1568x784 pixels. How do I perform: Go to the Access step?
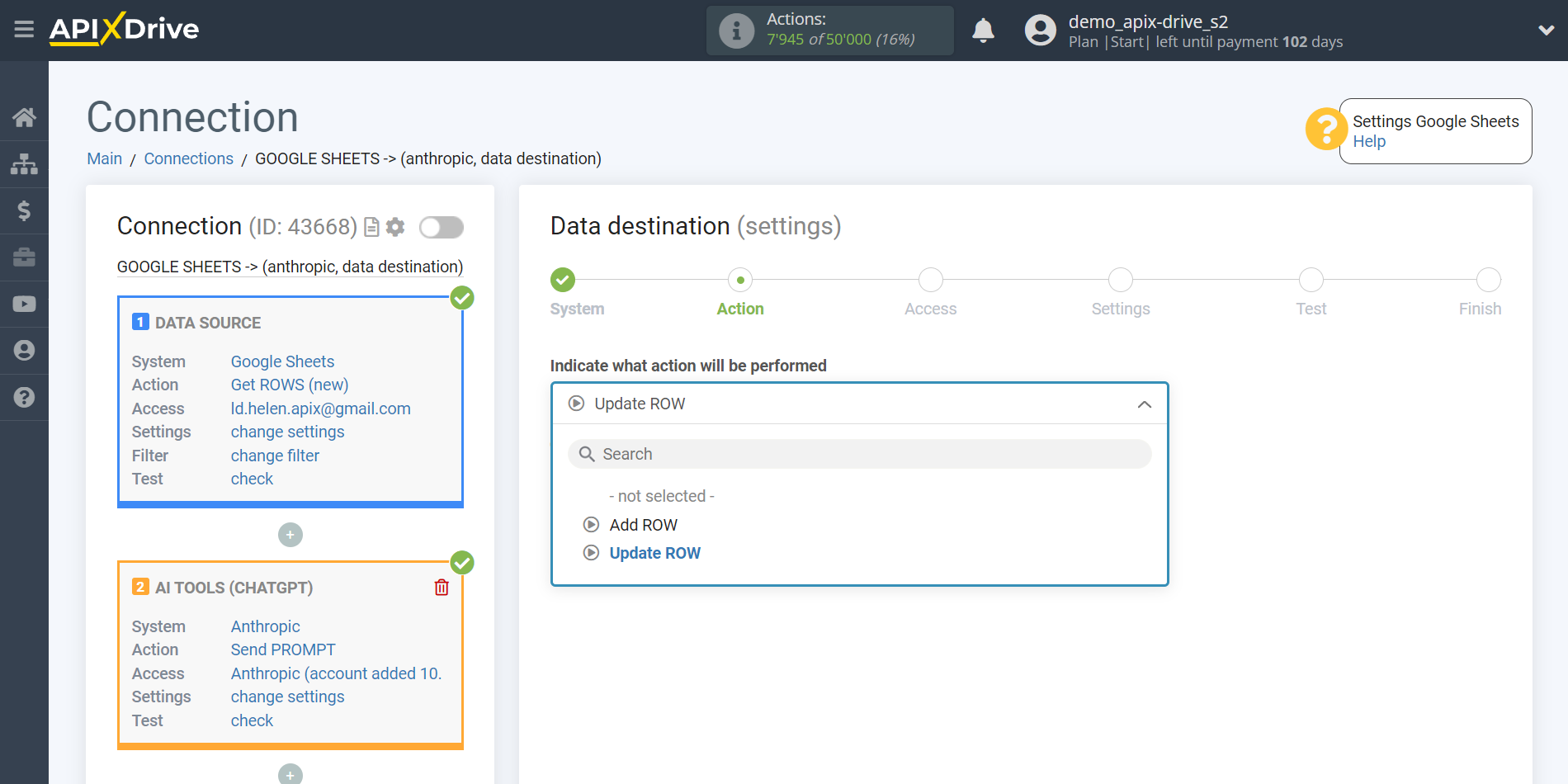point(931,280)
